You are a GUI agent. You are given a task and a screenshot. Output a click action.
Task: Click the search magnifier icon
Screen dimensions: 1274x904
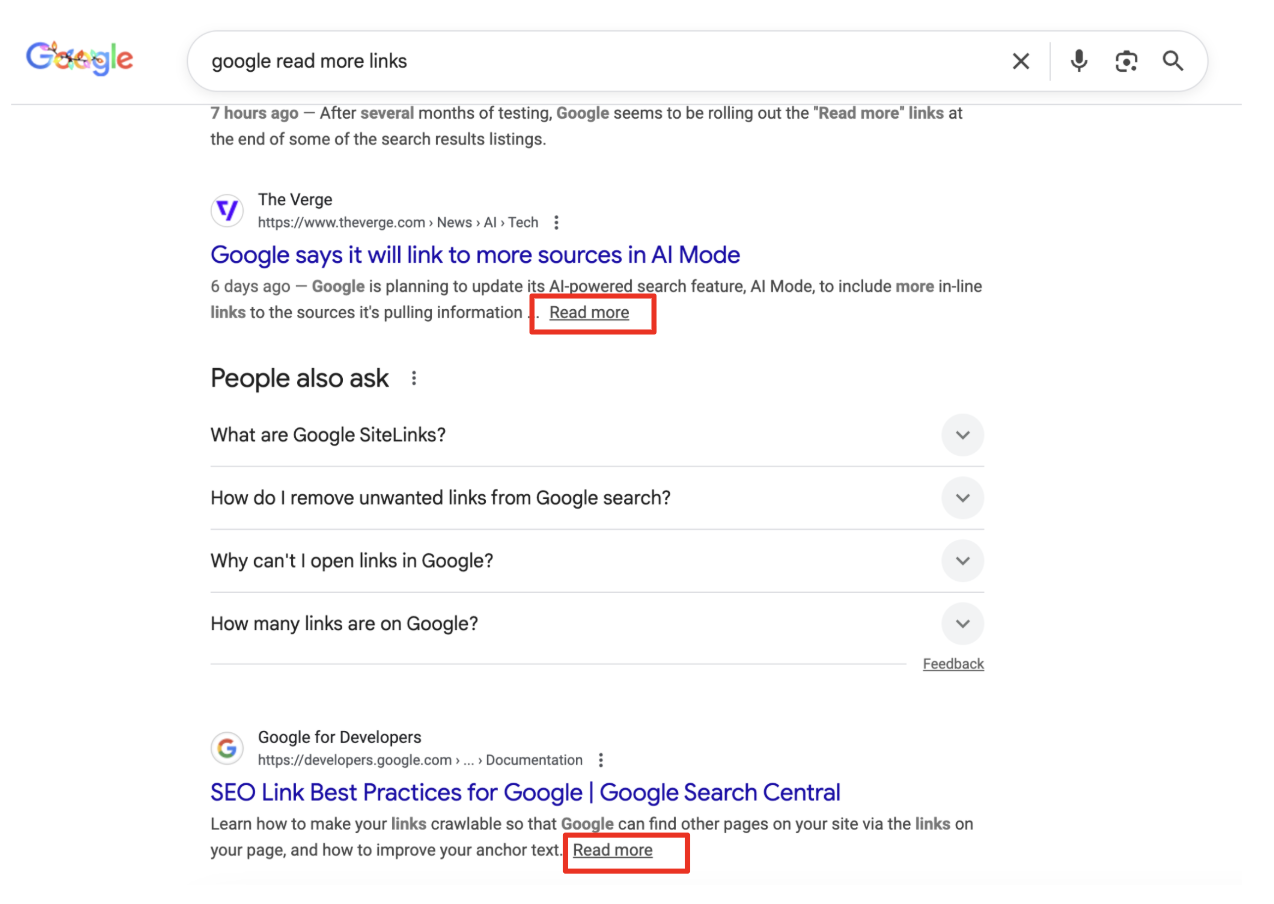[x=1173, y=61]
